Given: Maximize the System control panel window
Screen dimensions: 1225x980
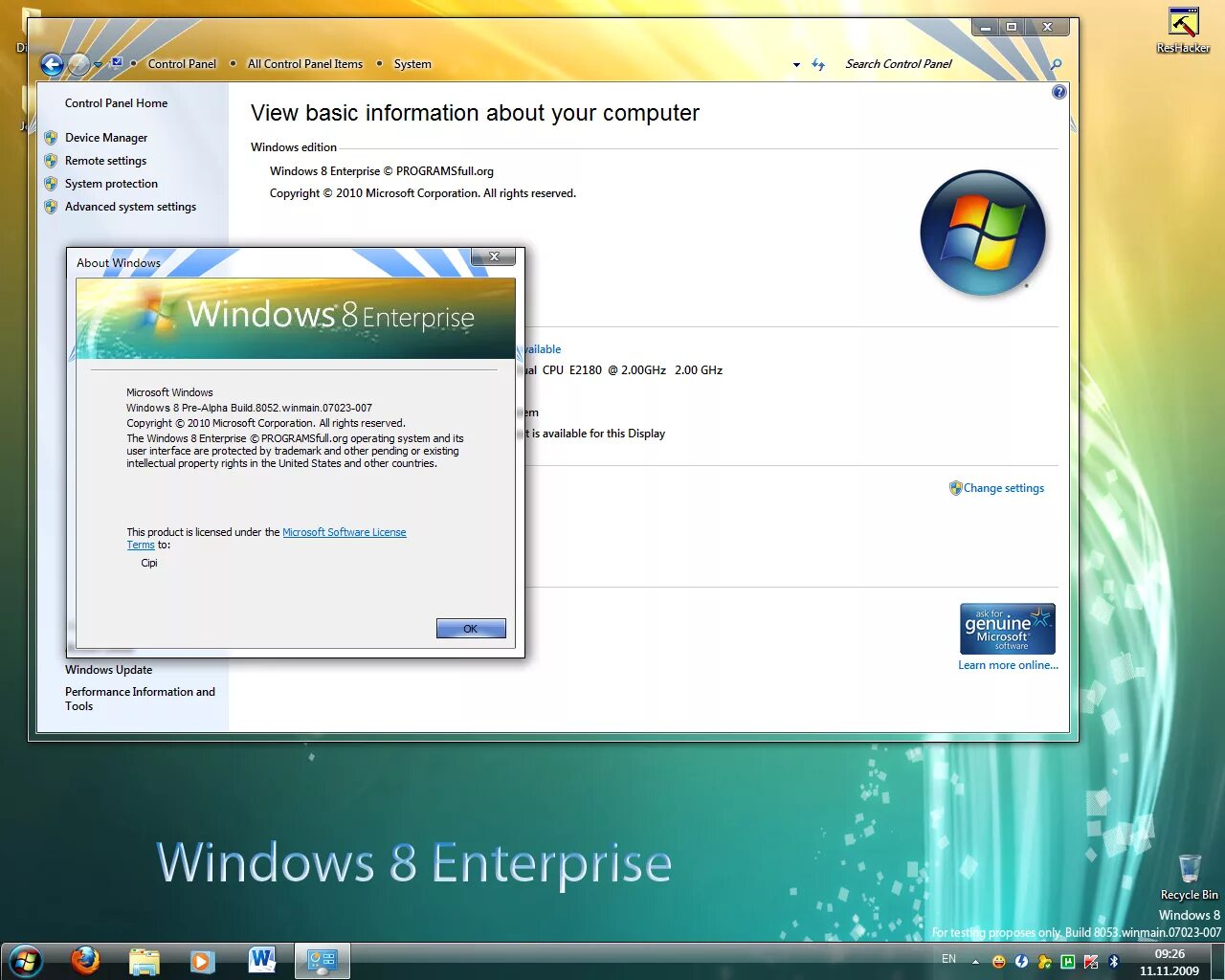Looking at the screenshot, I should 1011,27.
